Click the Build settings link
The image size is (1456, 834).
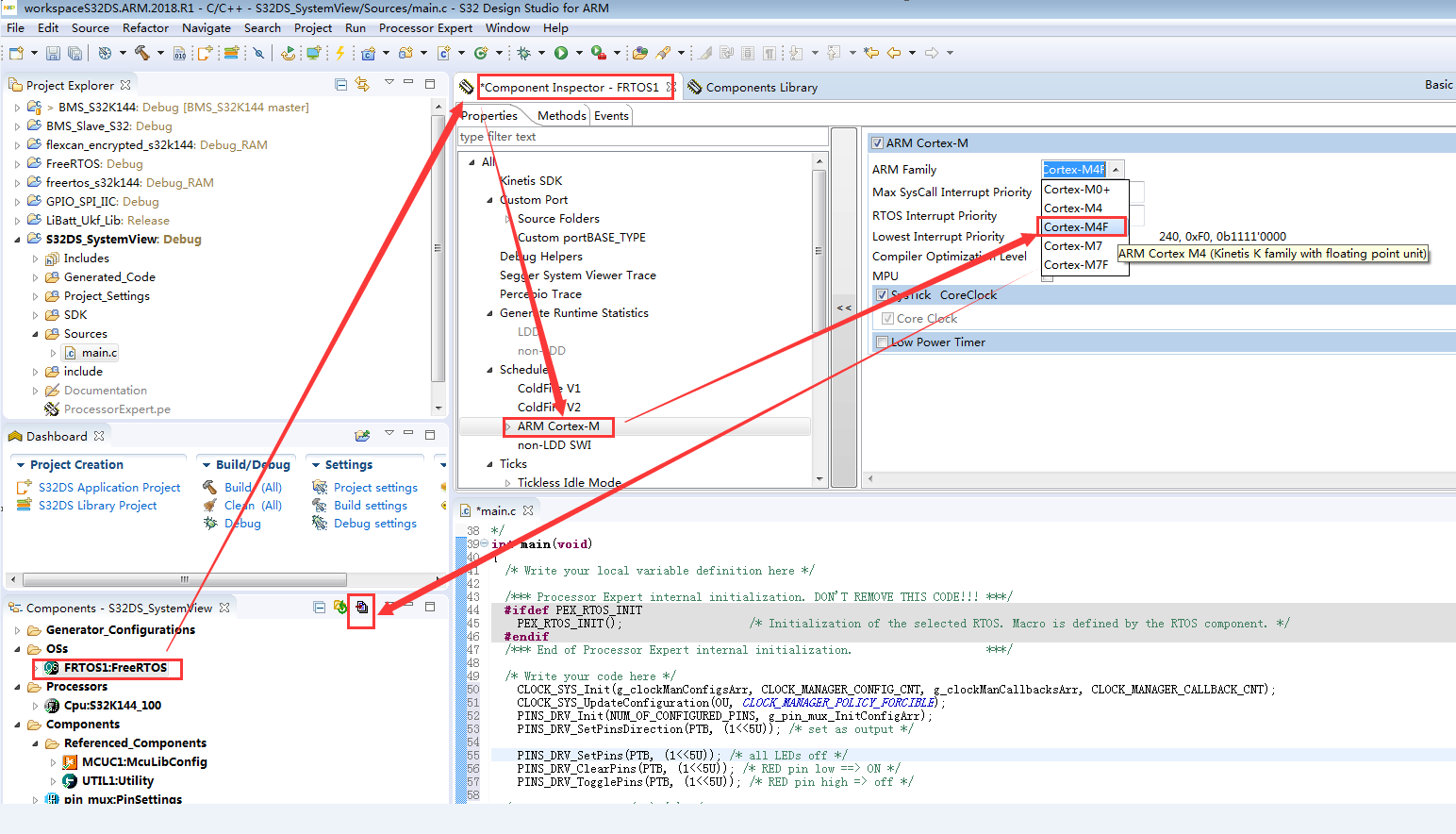372,505
